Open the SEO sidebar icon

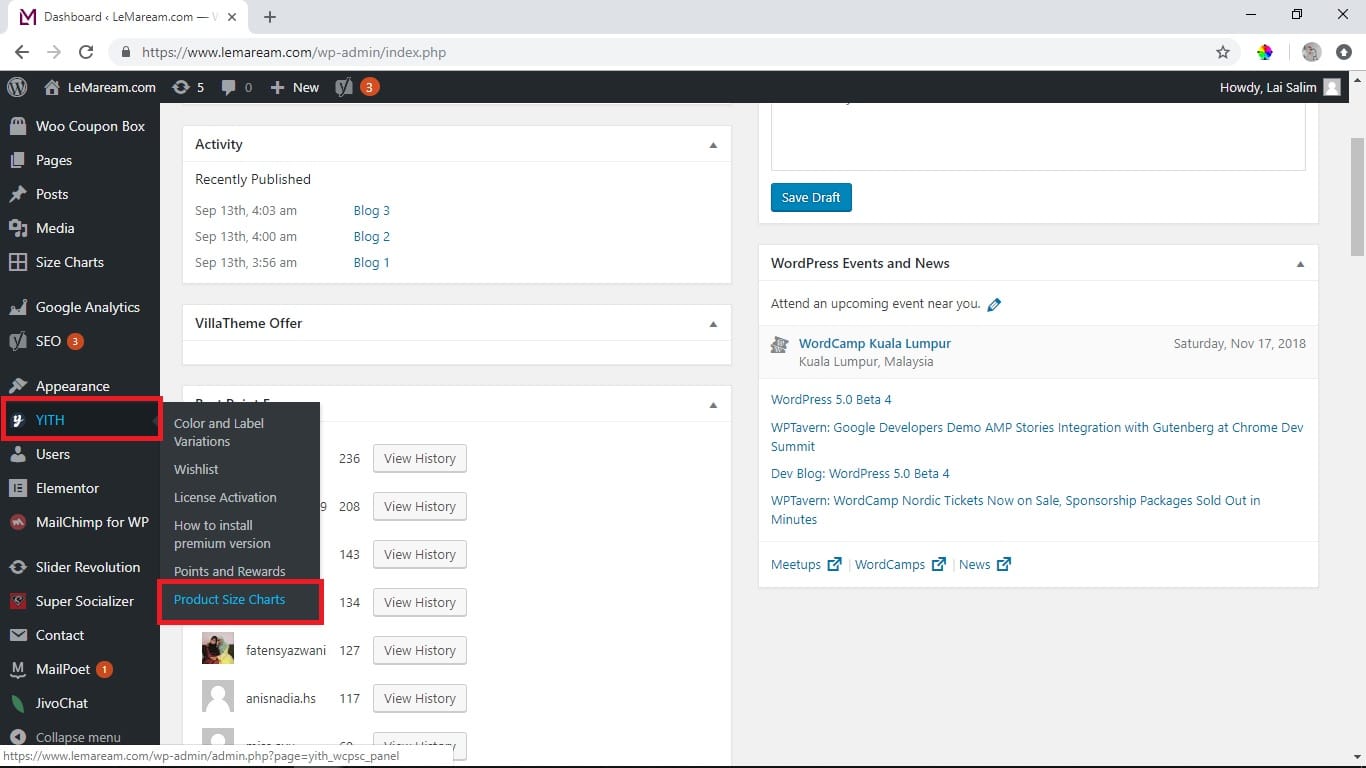pos(17,341)
